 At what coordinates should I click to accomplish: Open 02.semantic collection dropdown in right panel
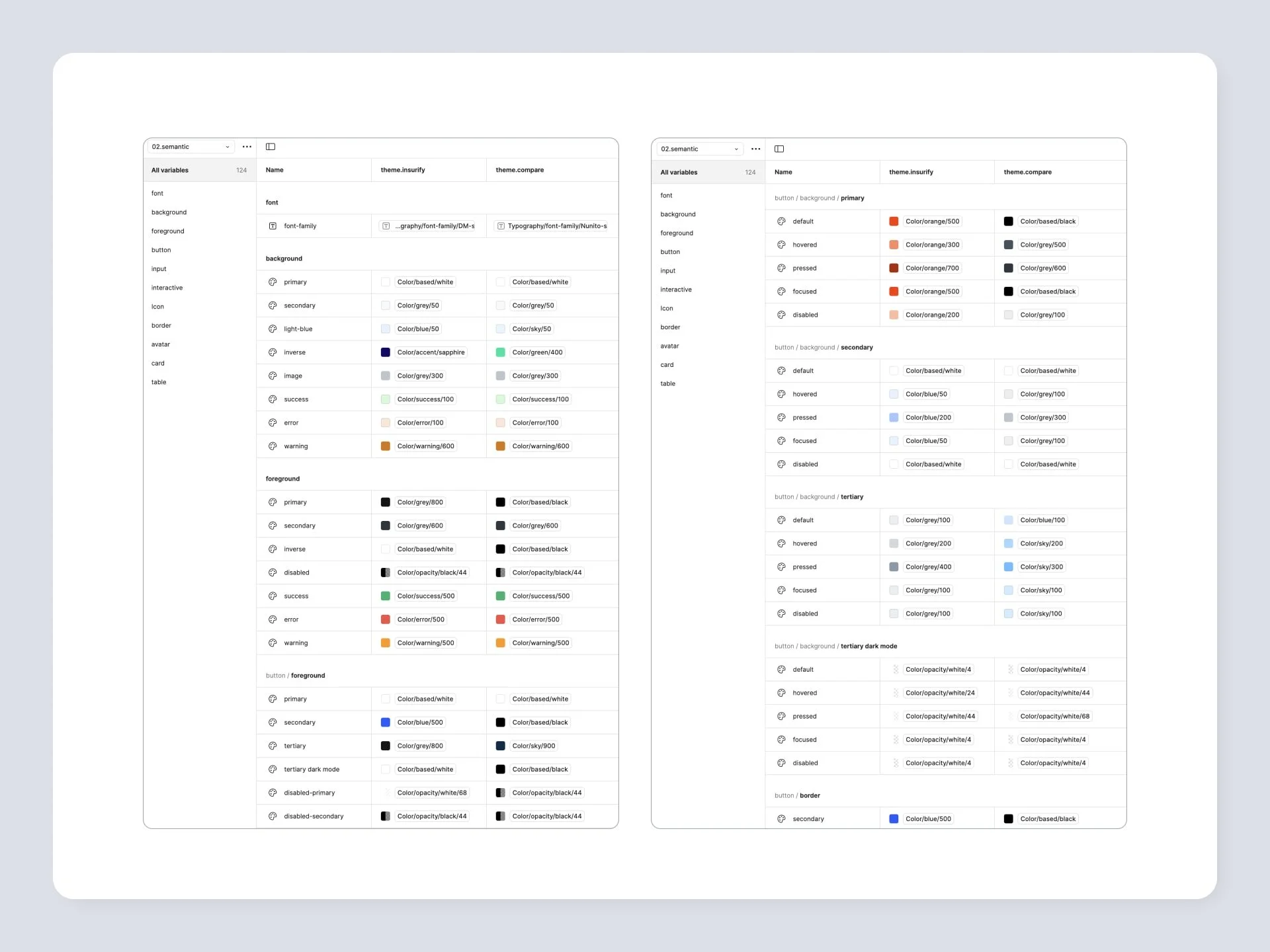[700, 149]
